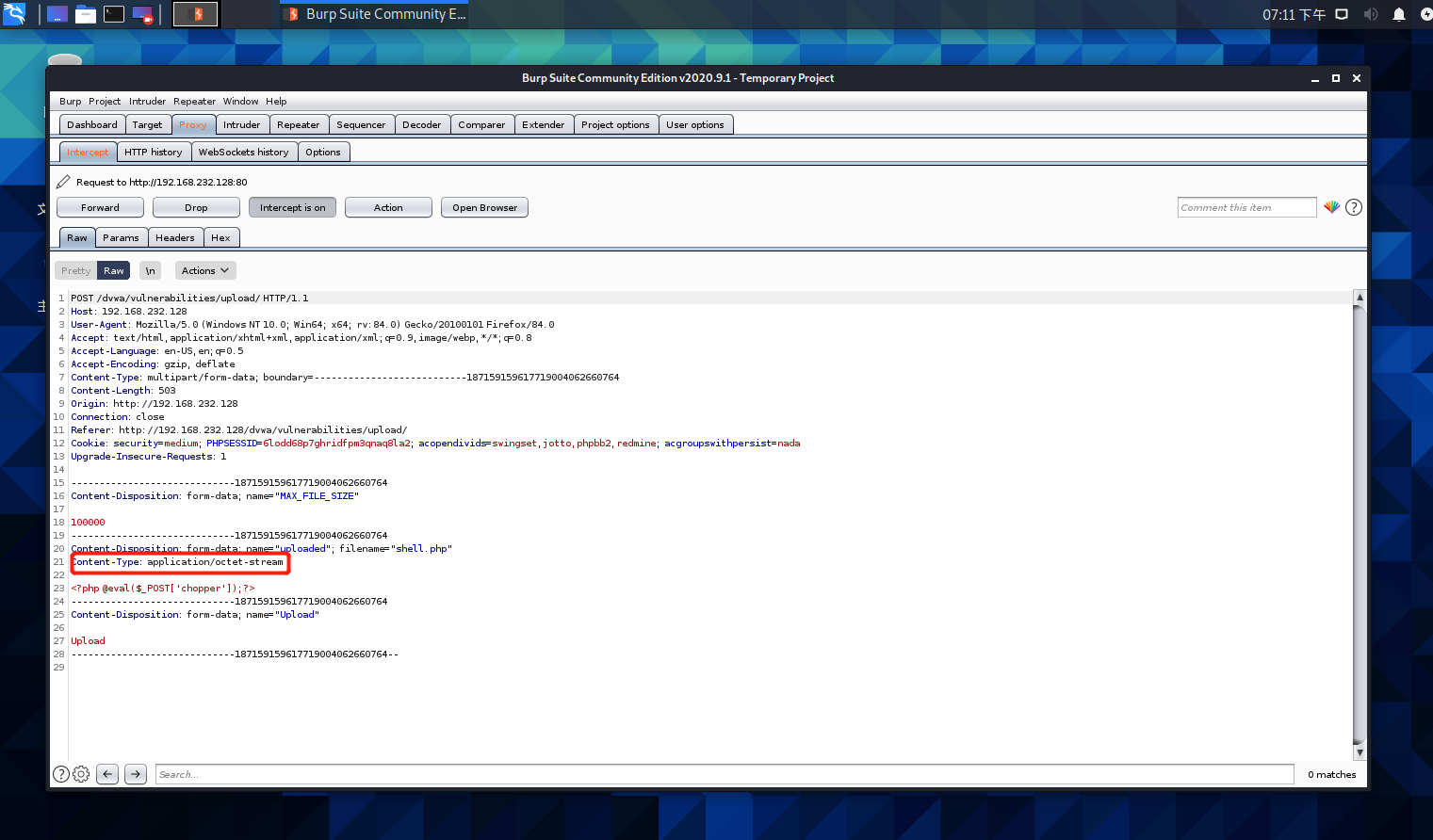This screenshot has height=840, width=1433.
Task: Click the show desktop taskbar icon
Action: point(57,14)
